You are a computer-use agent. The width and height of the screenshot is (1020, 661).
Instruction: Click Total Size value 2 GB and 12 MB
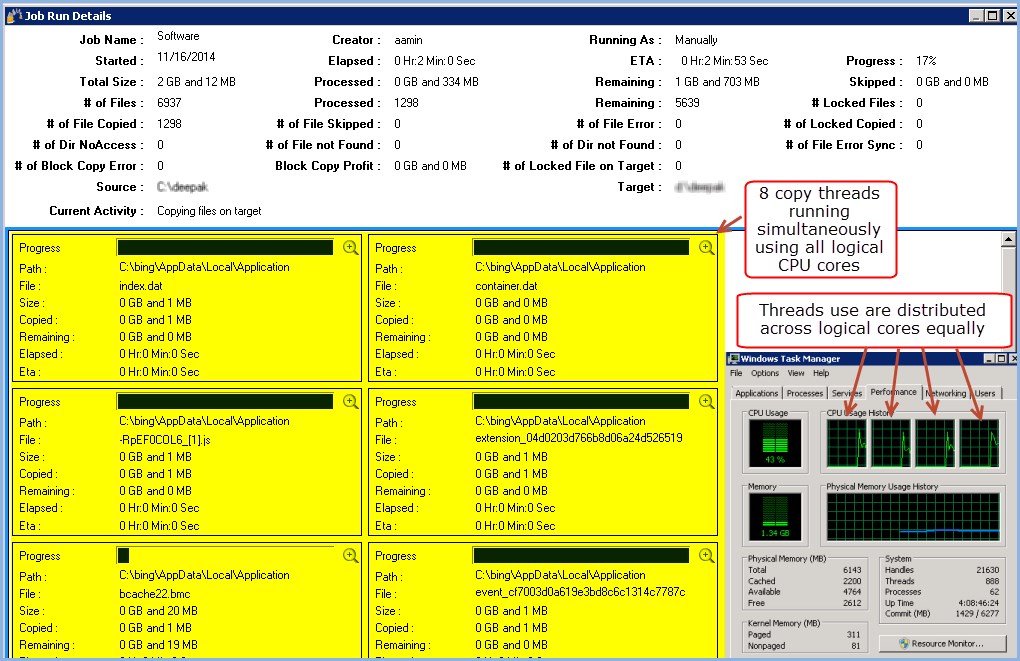coord(196,82)
